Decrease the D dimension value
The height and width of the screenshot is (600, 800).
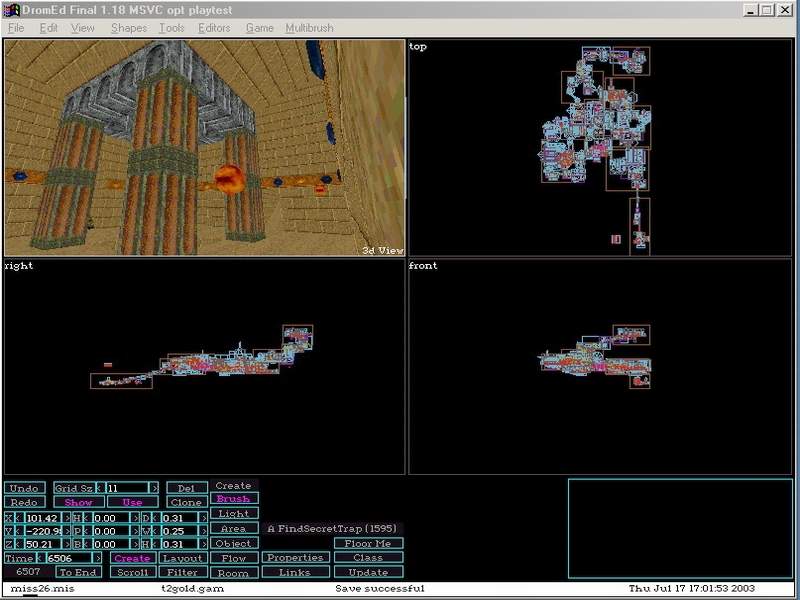point(155,518)
